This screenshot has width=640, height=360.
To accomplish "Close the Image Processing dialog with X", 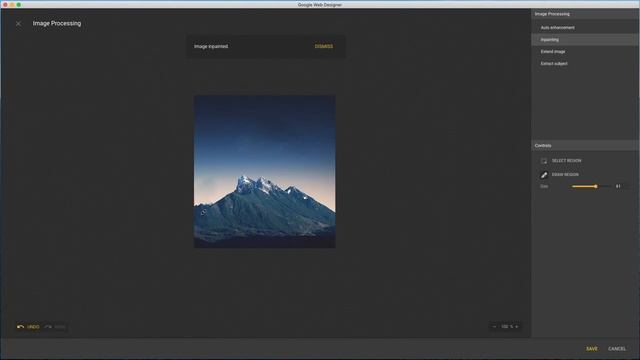I will 18,24.
